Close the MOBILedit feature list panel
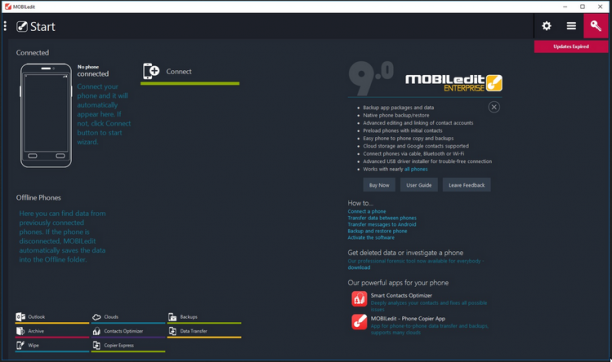 (494, 107)
